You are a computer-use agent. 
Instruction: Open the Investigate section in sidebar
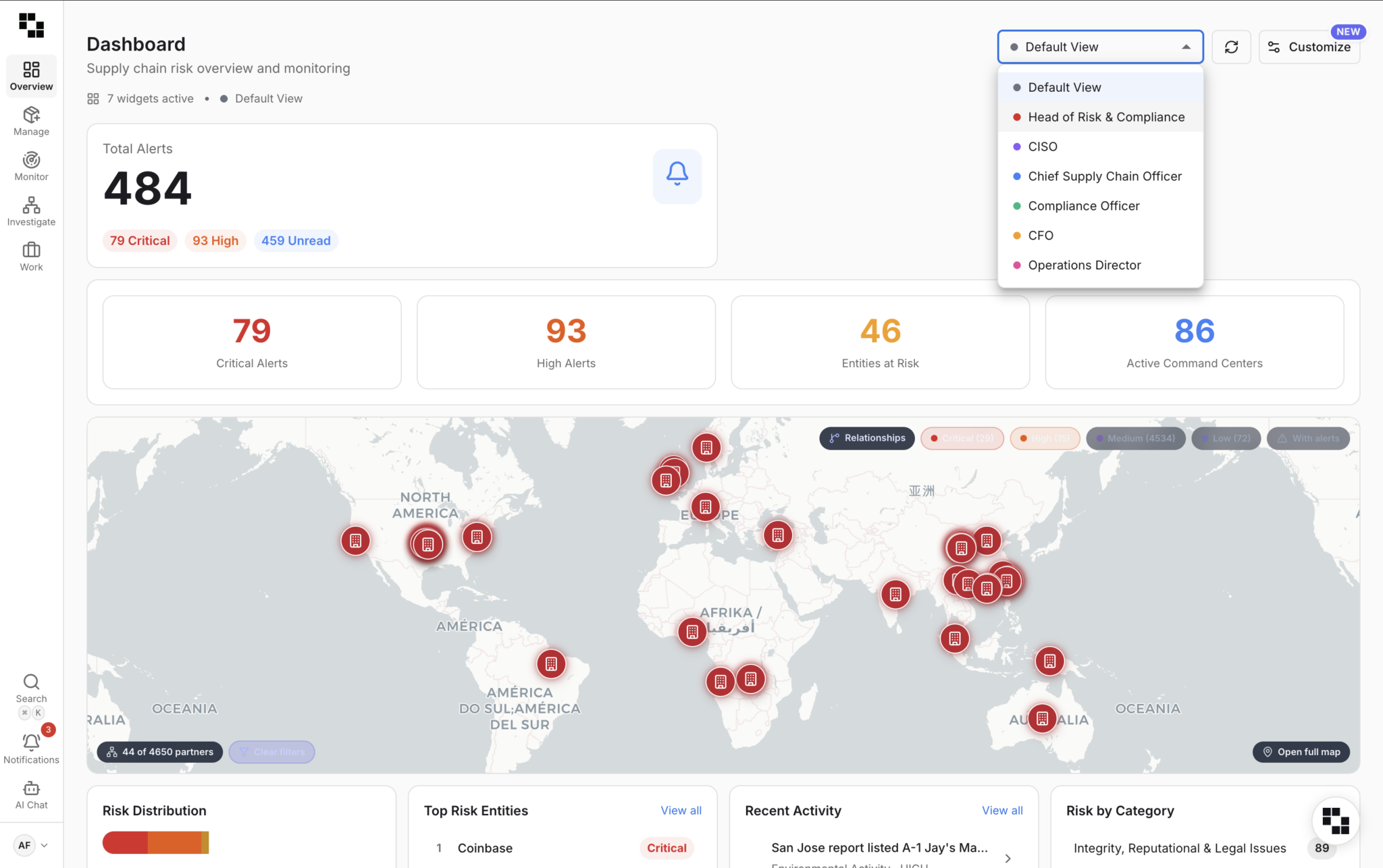pyautogui.click(x=31, y=212)
